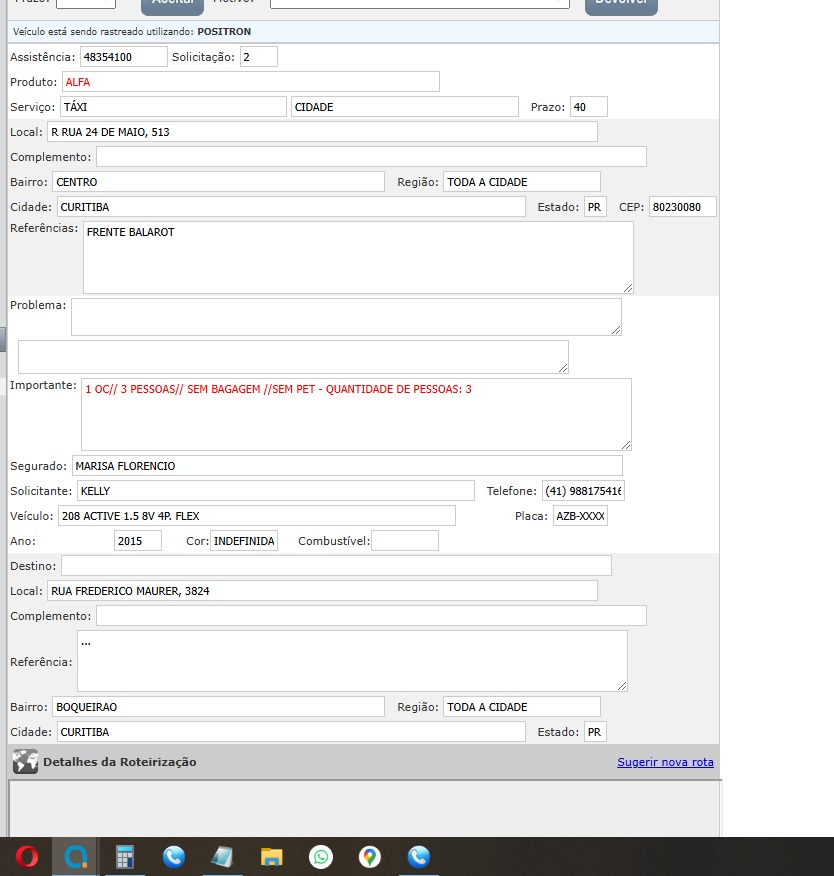Click the Cidade field below Bairro BOQUEIRAO
Image resolution: width=834 pixels, height=876 pixels.
291,732
